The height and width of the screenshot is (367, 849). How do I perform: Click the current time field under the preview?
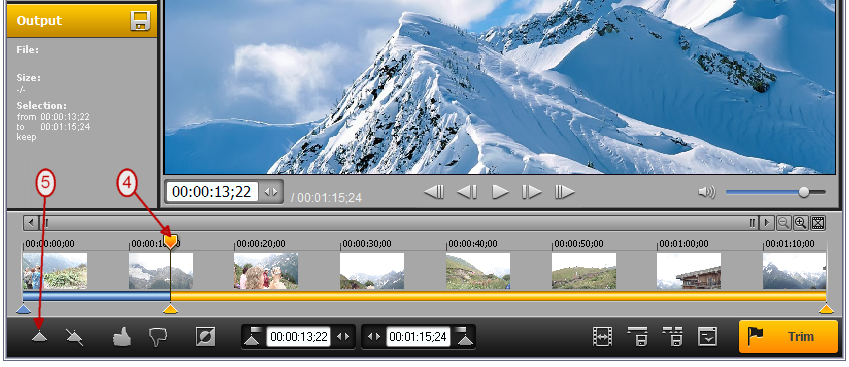coord(212,192)
